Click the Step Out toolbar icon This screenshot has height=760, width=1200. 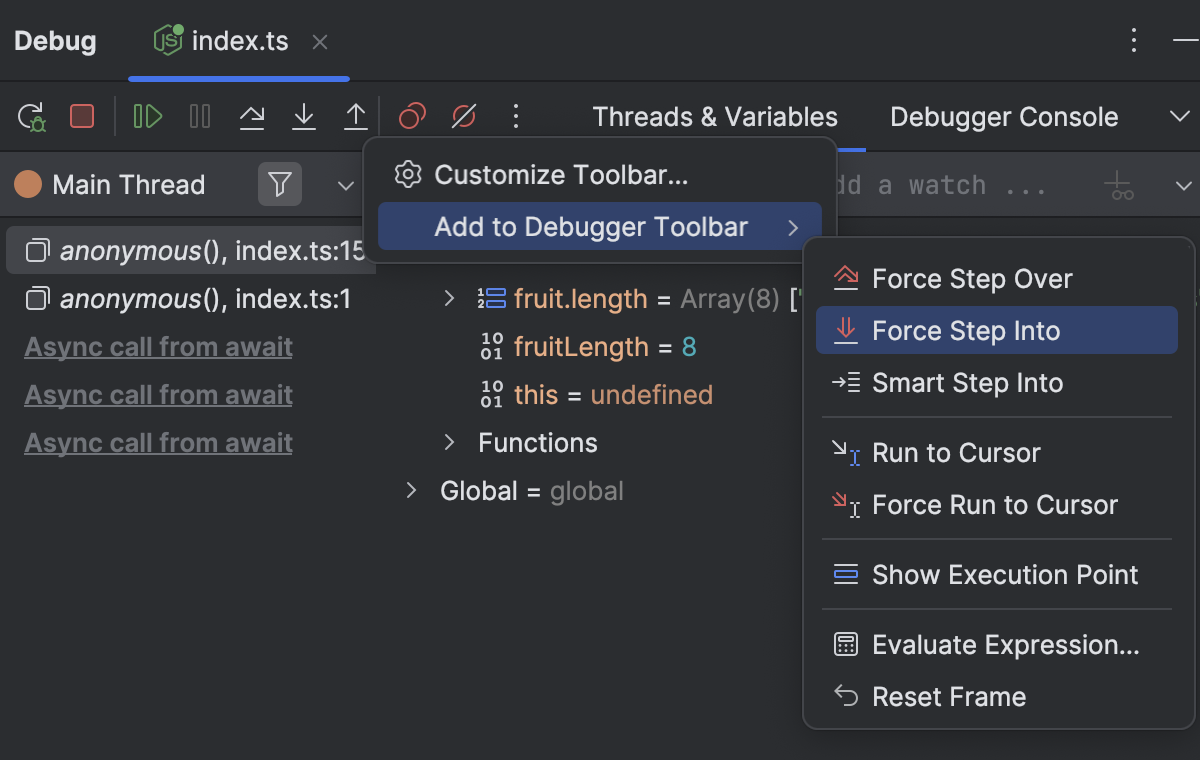[x=355, y=117]
